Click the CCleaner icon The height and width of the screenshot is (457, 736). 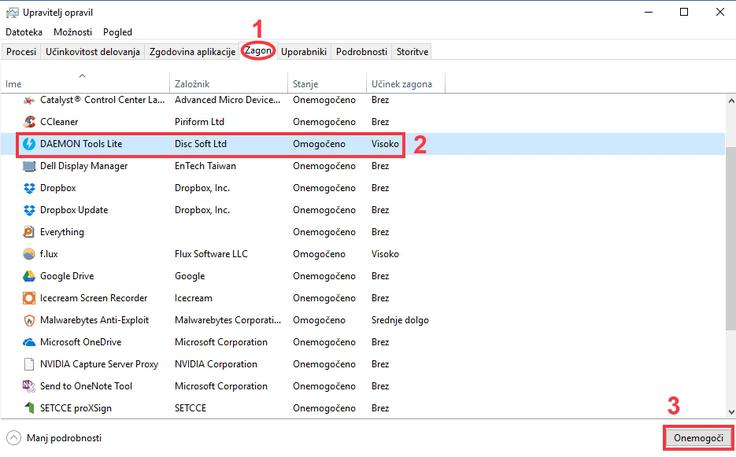pyautogui.click(x=29, y=122)
